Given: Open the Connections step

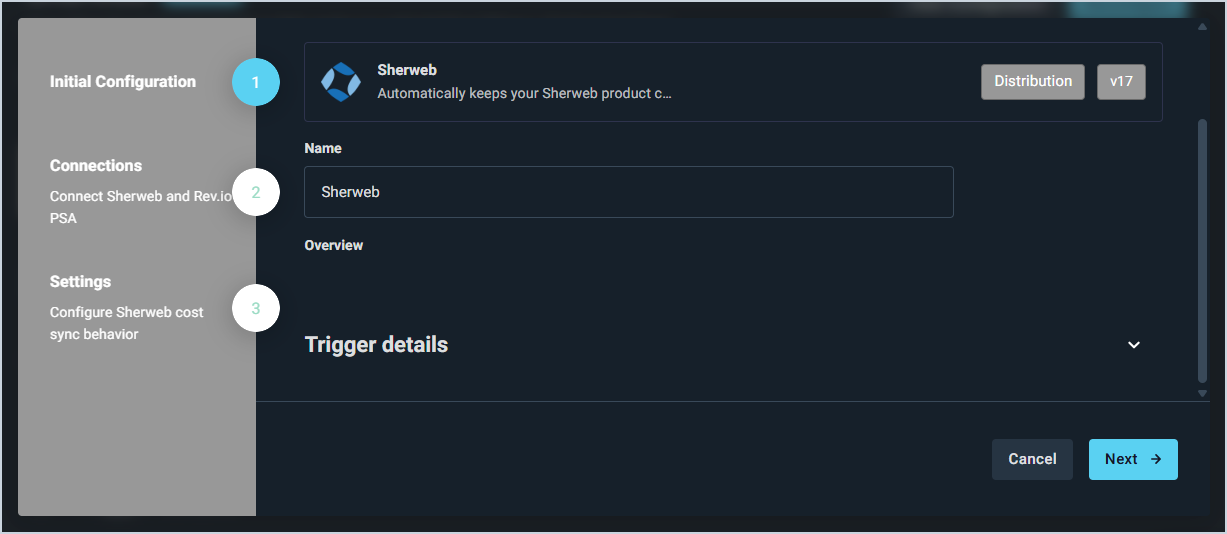Looking at the screenshot, I should click(96, 166).
